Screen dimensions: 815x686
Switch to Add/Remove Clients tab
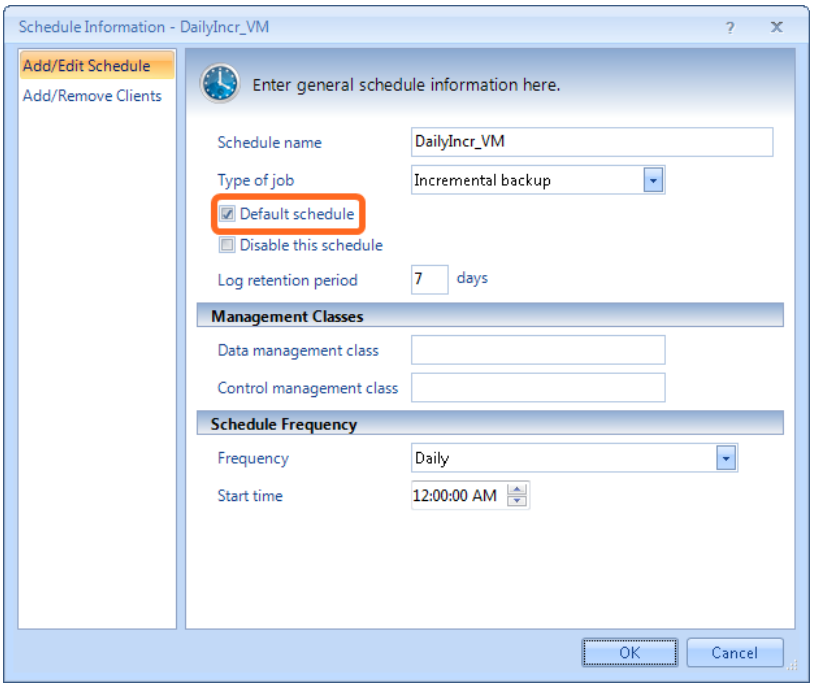[92, 96]
